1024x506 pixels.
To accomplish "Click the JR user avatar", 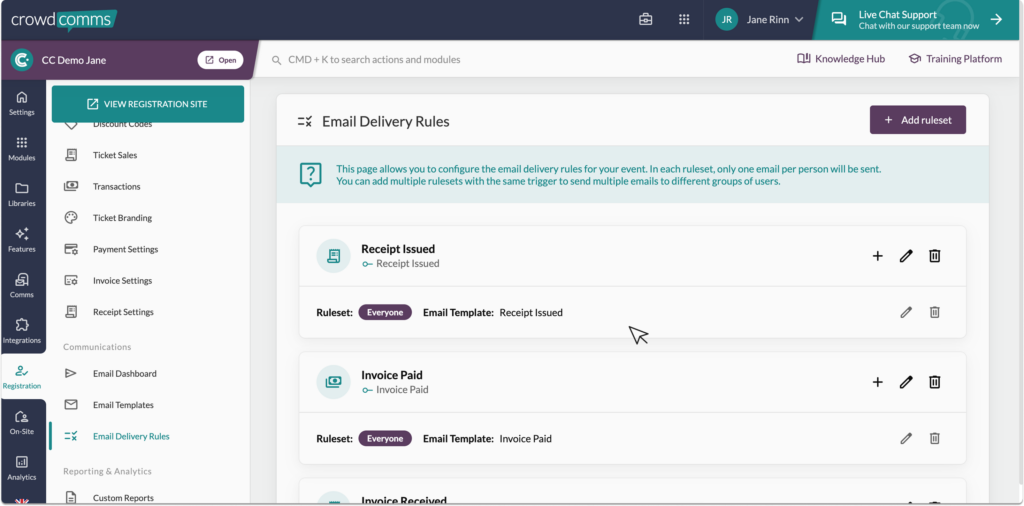I will [727, 20].
